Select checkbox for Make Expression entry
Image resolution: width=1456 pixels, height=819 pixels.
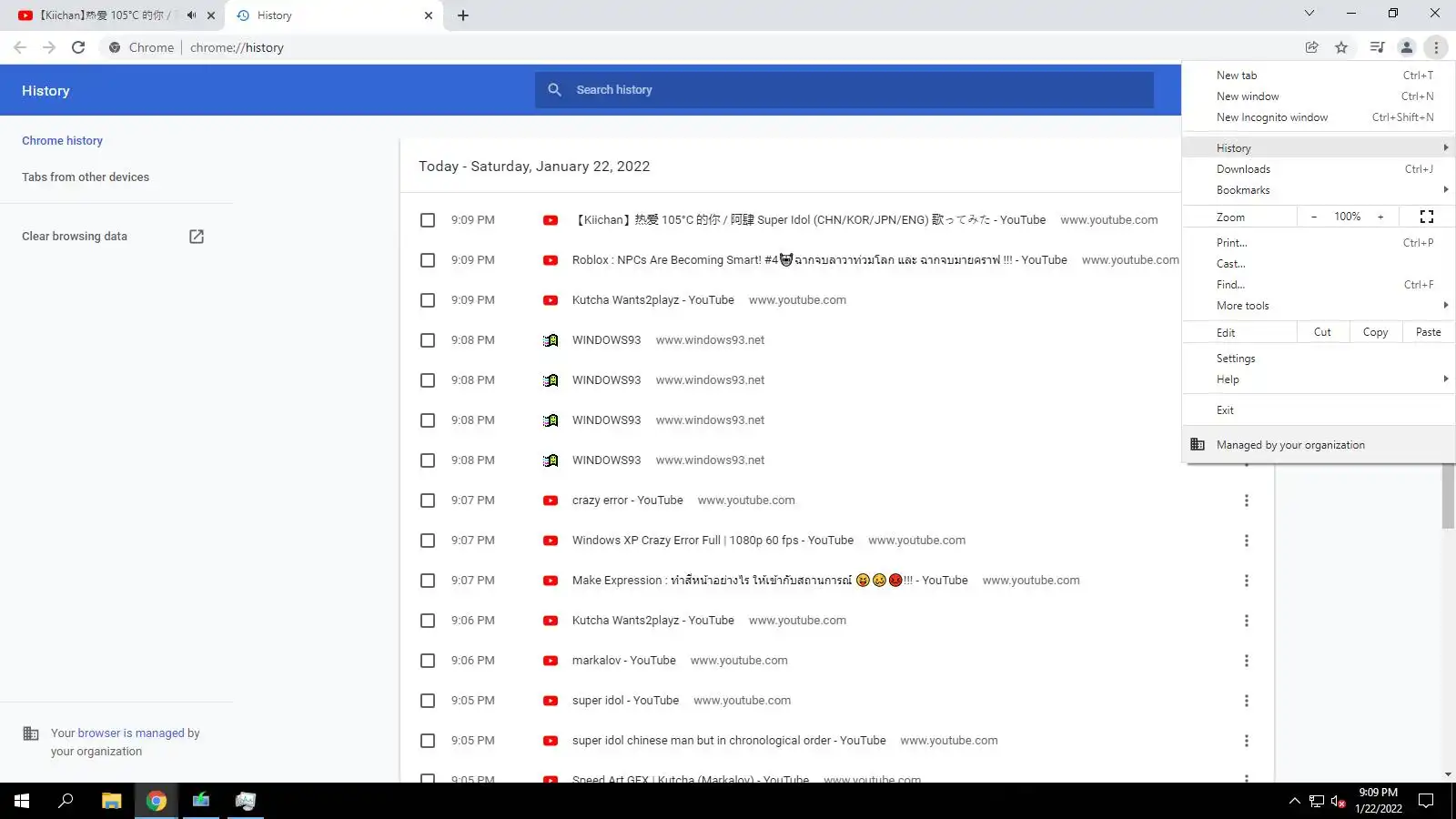pyautogui.click(x=428, y=581)
